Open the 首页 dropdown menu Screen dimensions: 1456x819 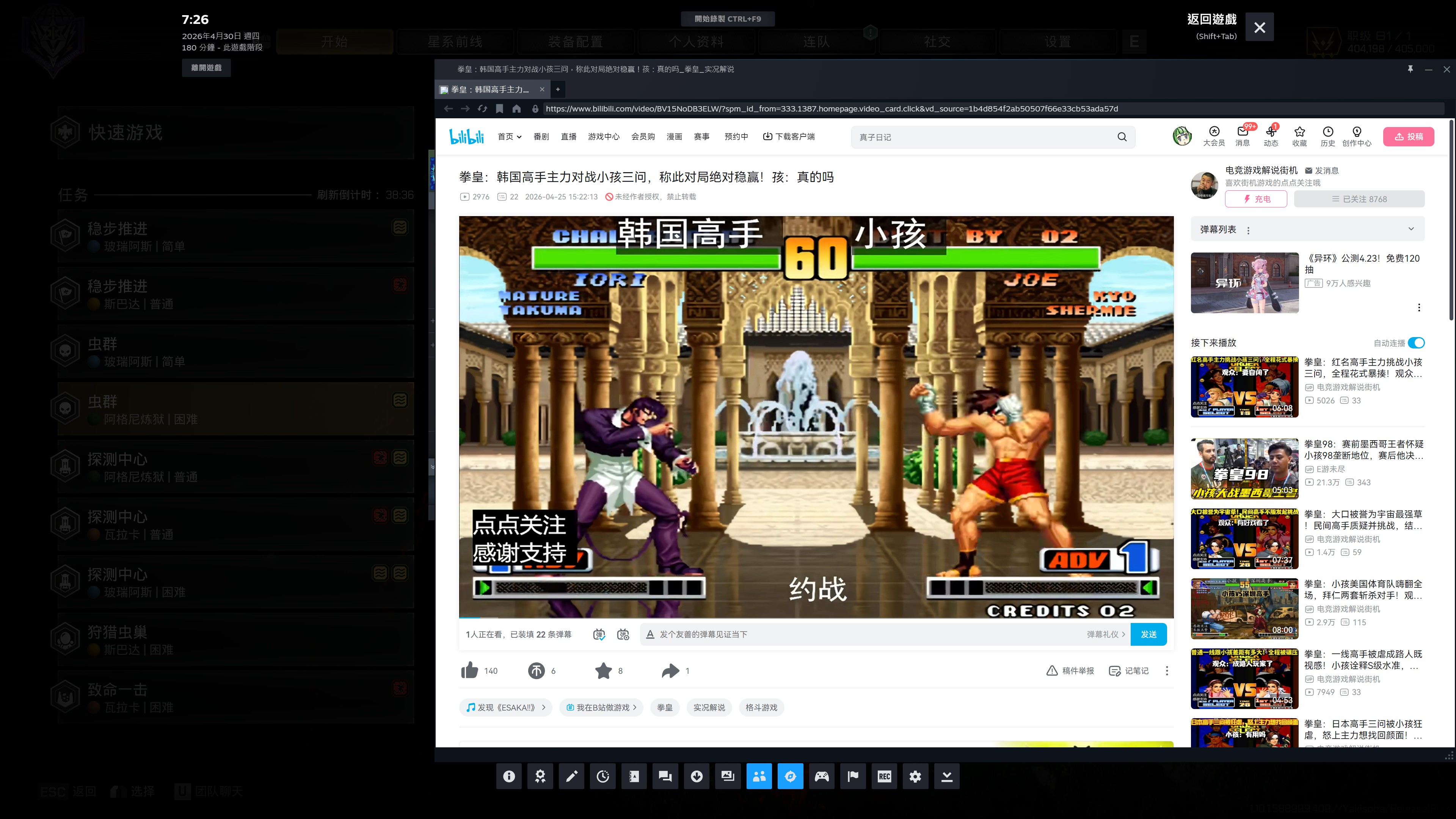point(509,137)
